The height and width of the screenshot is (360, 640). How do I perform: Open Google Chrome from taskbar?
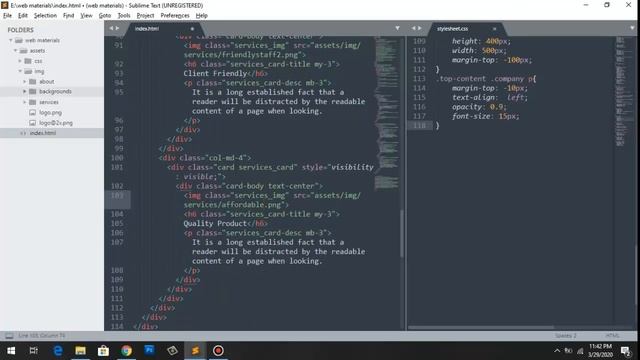[x=126, y=351]
